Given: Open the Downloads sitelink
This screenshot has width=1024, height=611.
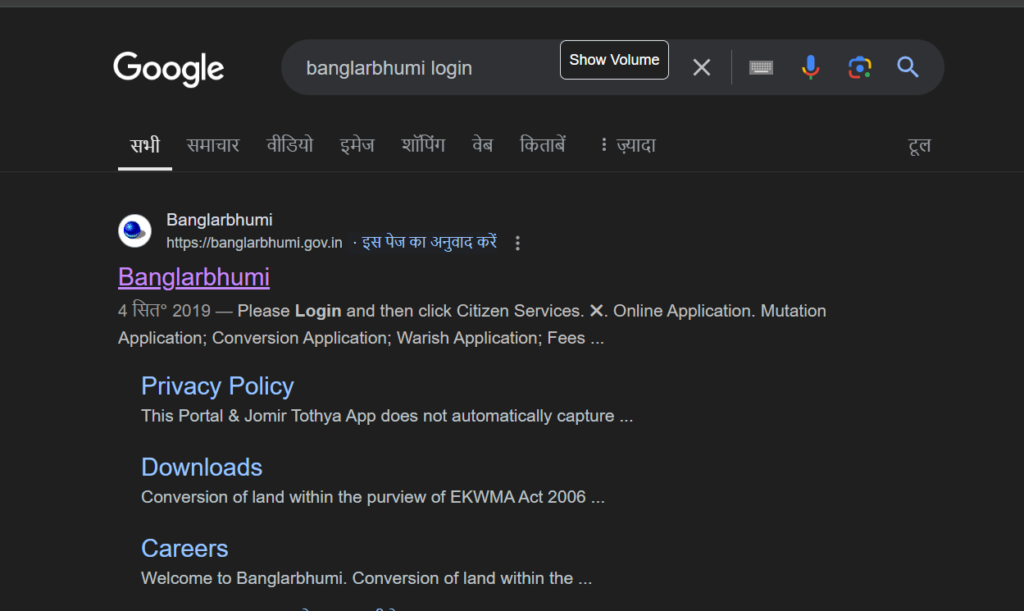Looking at the screenshot, I should point(202,467).
